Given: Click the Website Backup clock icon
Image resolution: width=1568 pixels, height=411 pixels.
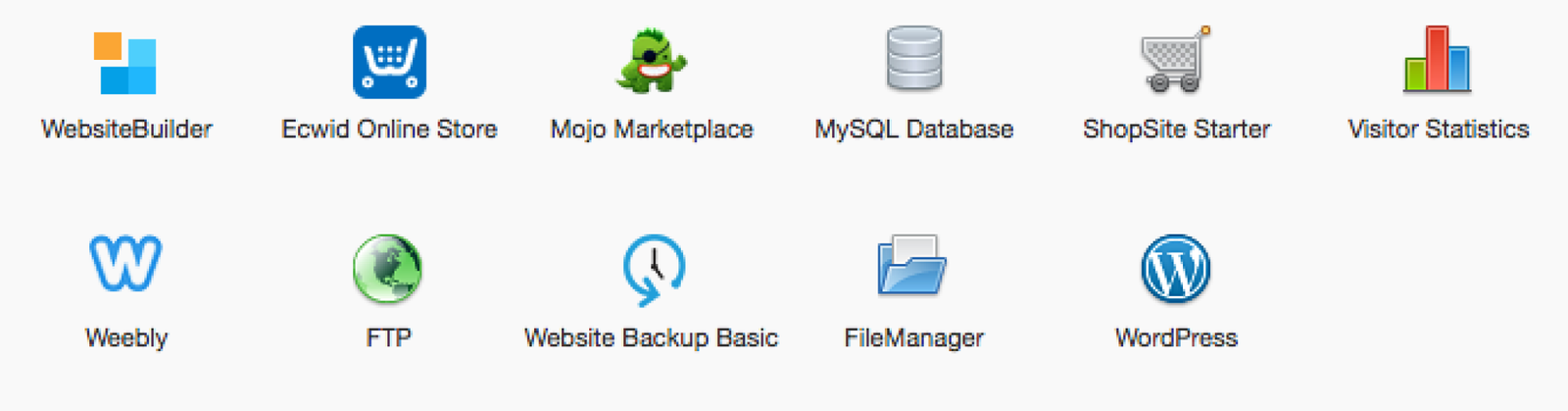Looking at the screenshot, I should 654,269.
